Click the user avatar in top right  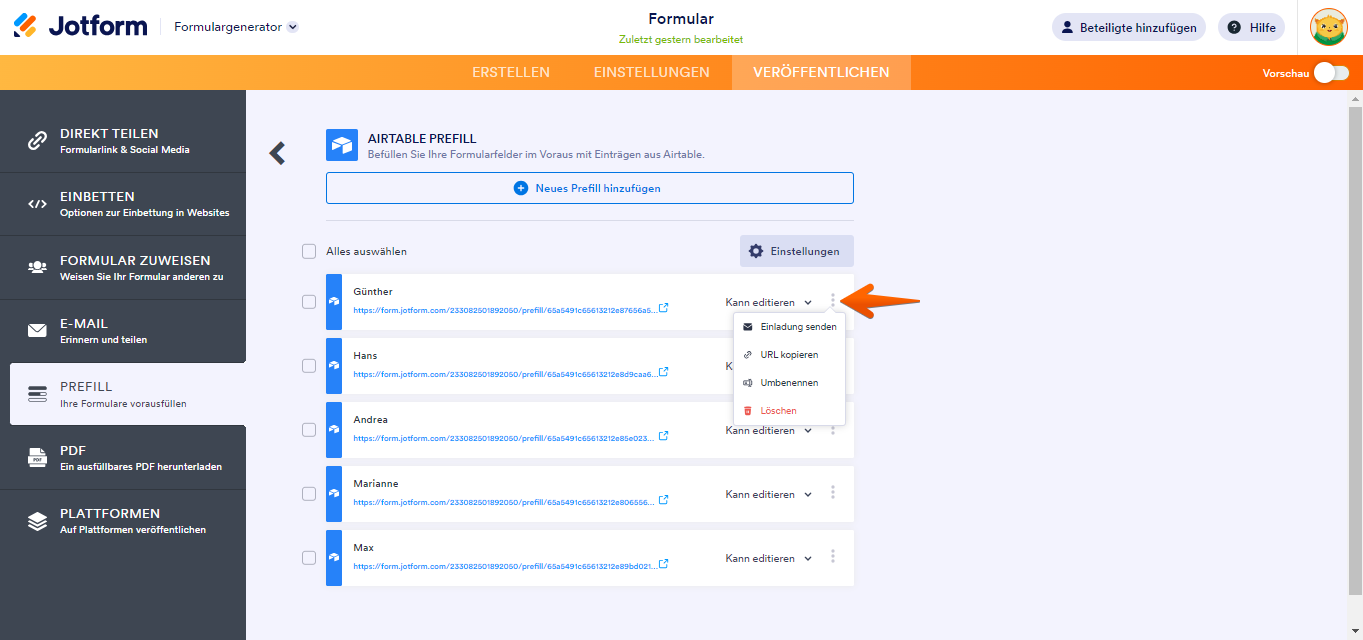coord(1329,28)
